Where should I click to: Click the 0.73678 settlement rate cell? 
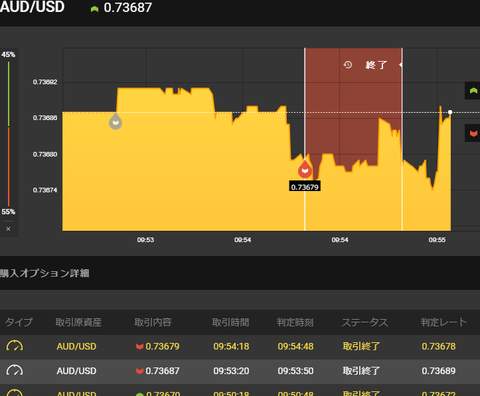[x=439, y=346]
